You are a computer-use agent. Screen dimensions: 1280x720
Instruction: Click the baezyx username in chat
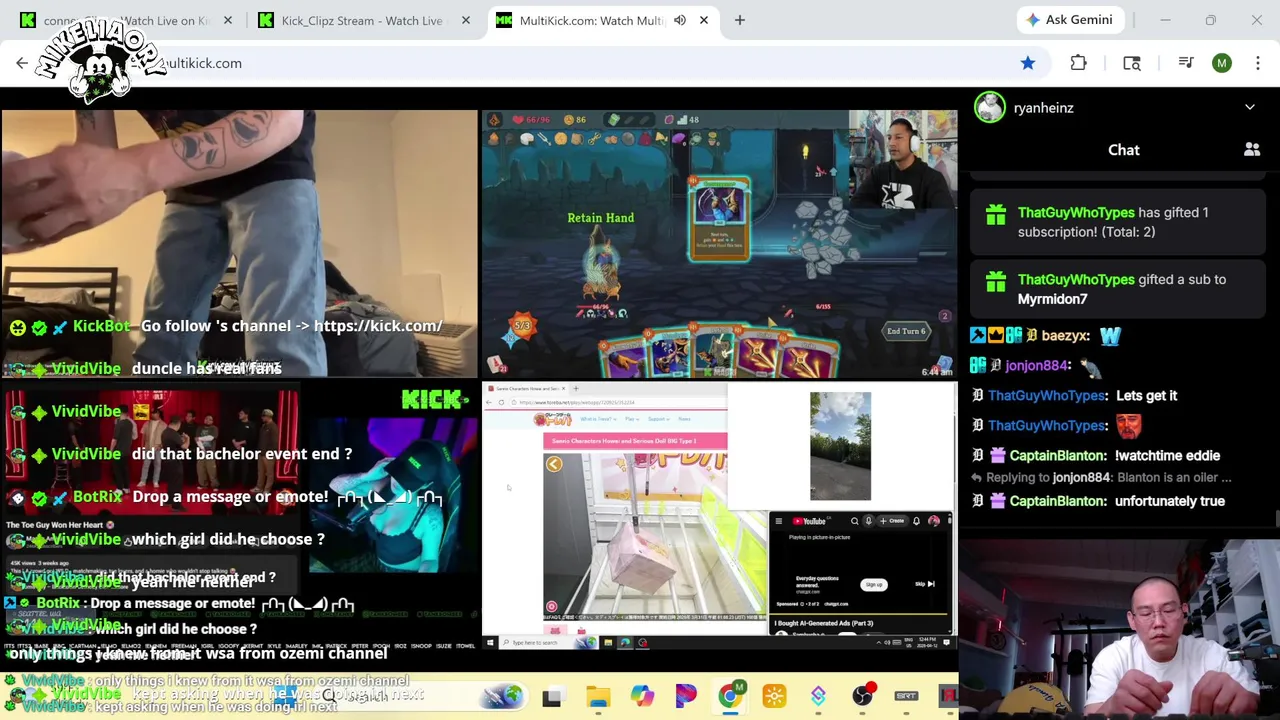coord(1065,336)
